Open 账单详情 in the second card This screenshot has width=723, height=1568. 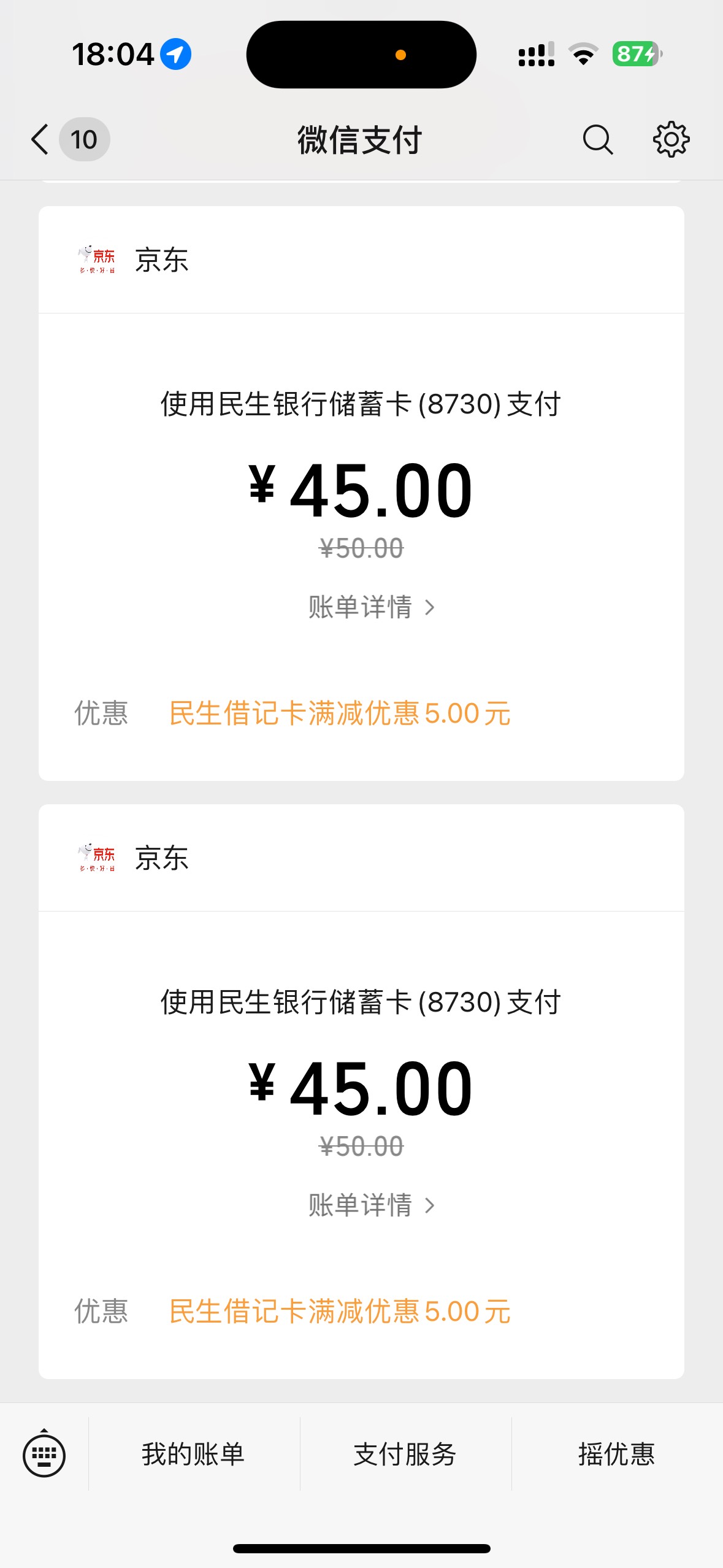click(372, 1205)
